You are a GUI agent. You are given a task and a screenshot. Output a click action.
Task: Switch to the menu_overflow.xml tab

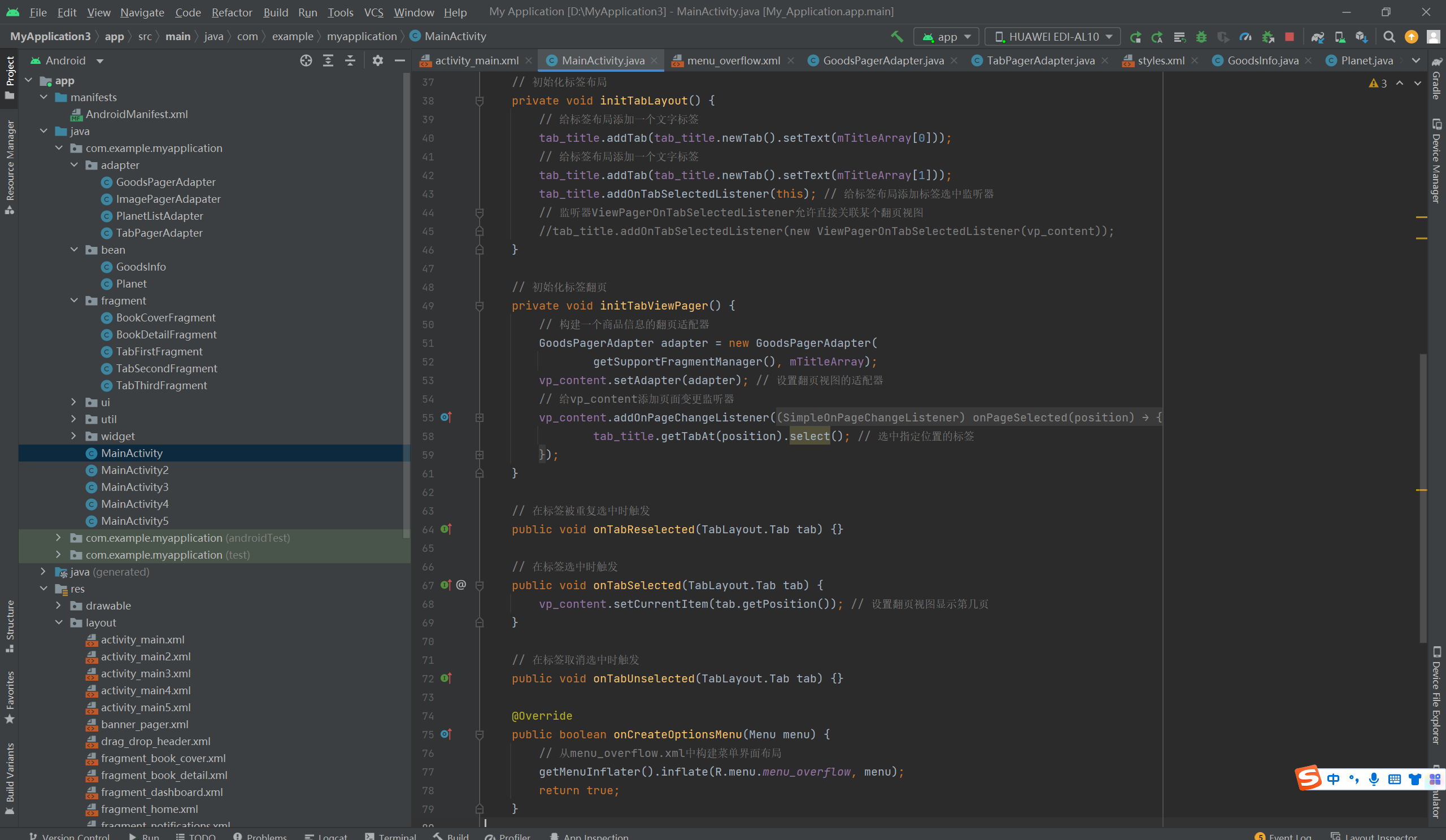coord(733,60)
